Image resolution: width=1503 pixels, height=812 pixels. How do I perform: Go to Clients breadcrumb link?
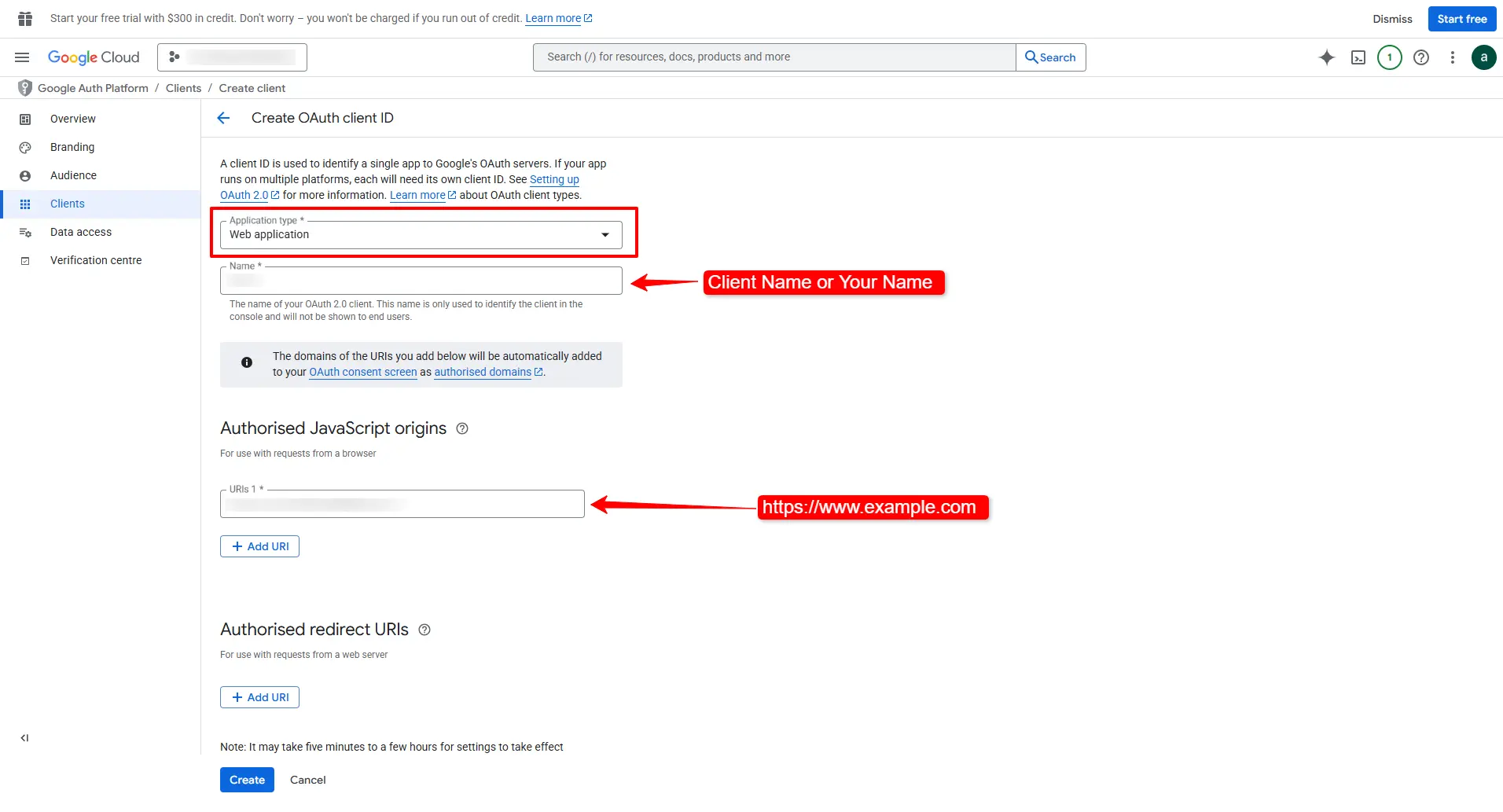coord(183,88)
